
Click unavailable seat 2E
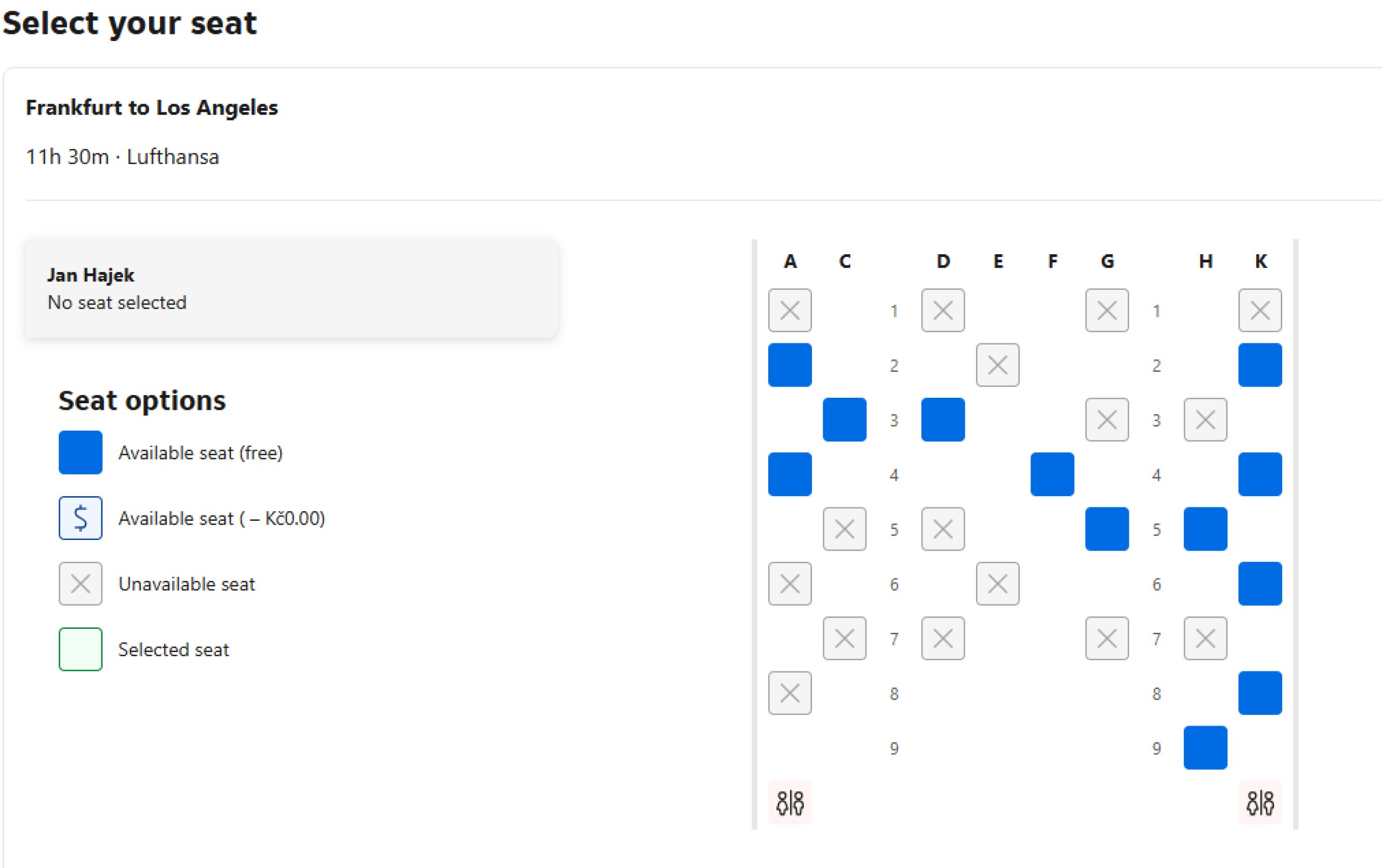point(998,365)
